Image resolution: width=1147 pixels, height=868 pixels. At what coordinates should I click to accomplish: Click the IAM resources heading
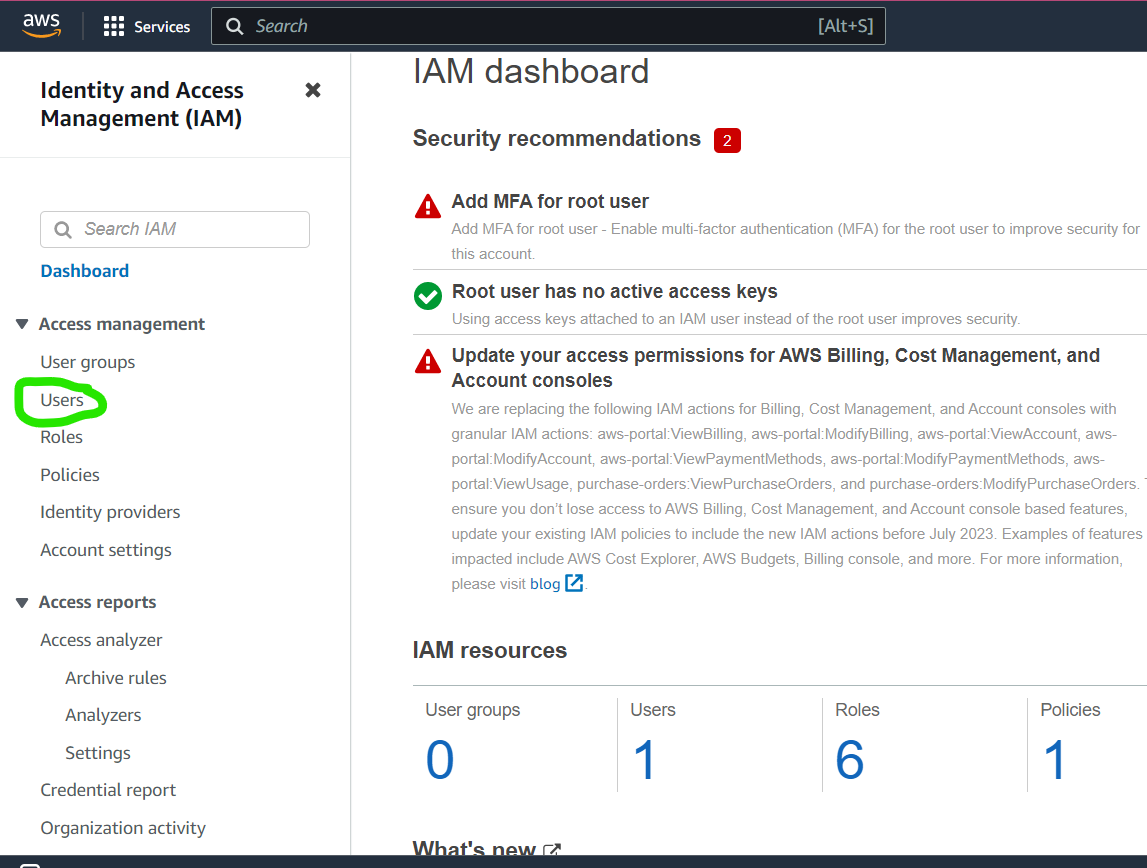489,650
